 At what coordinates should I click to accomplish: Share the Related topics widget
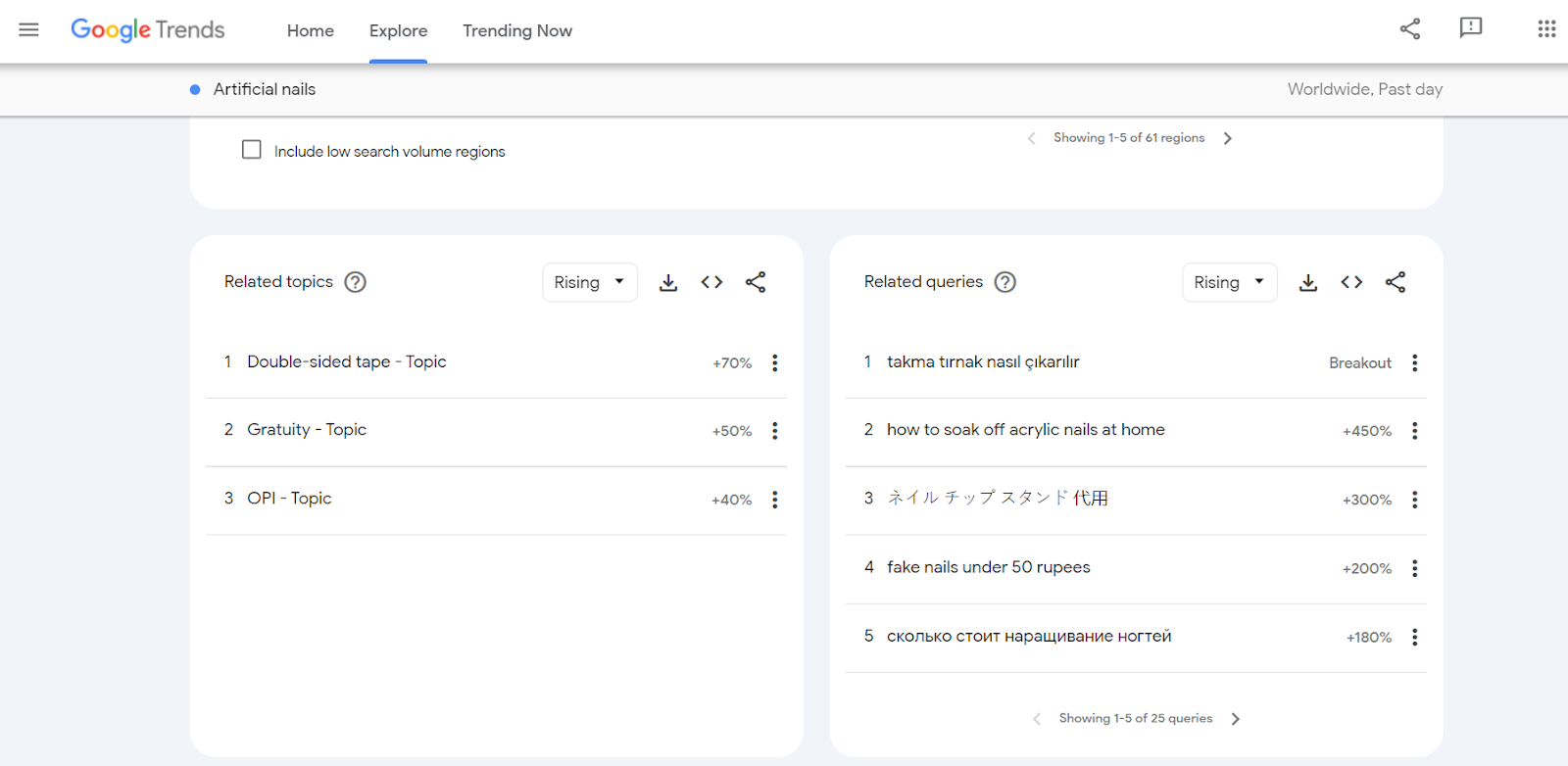[x=756, y=282]
